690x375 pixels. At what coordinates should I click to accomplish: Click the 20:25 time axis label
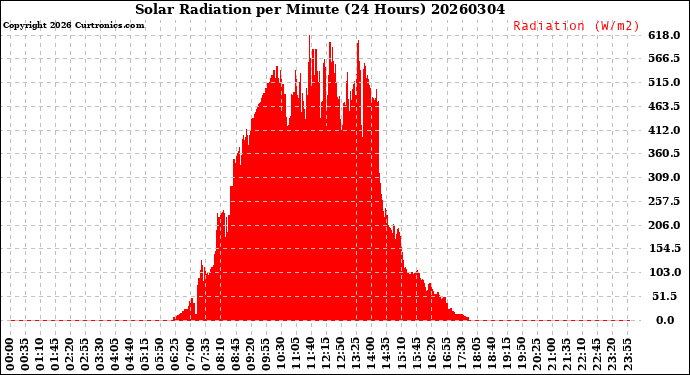tap(536, 355)
